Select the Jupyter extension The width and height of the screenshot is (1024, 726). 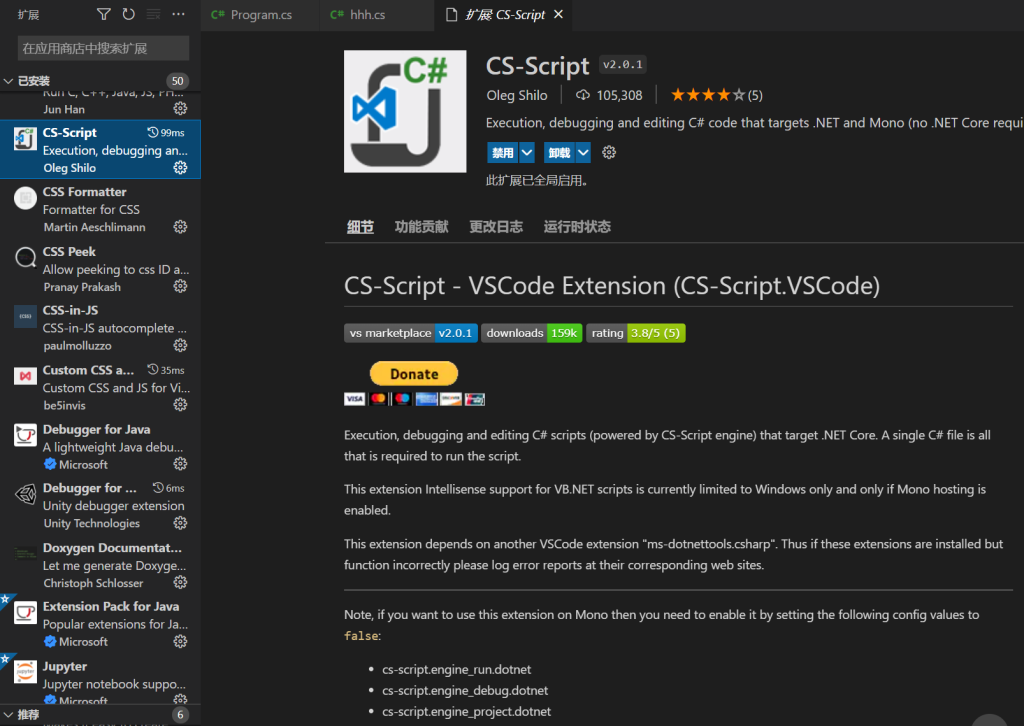[101, 679]
